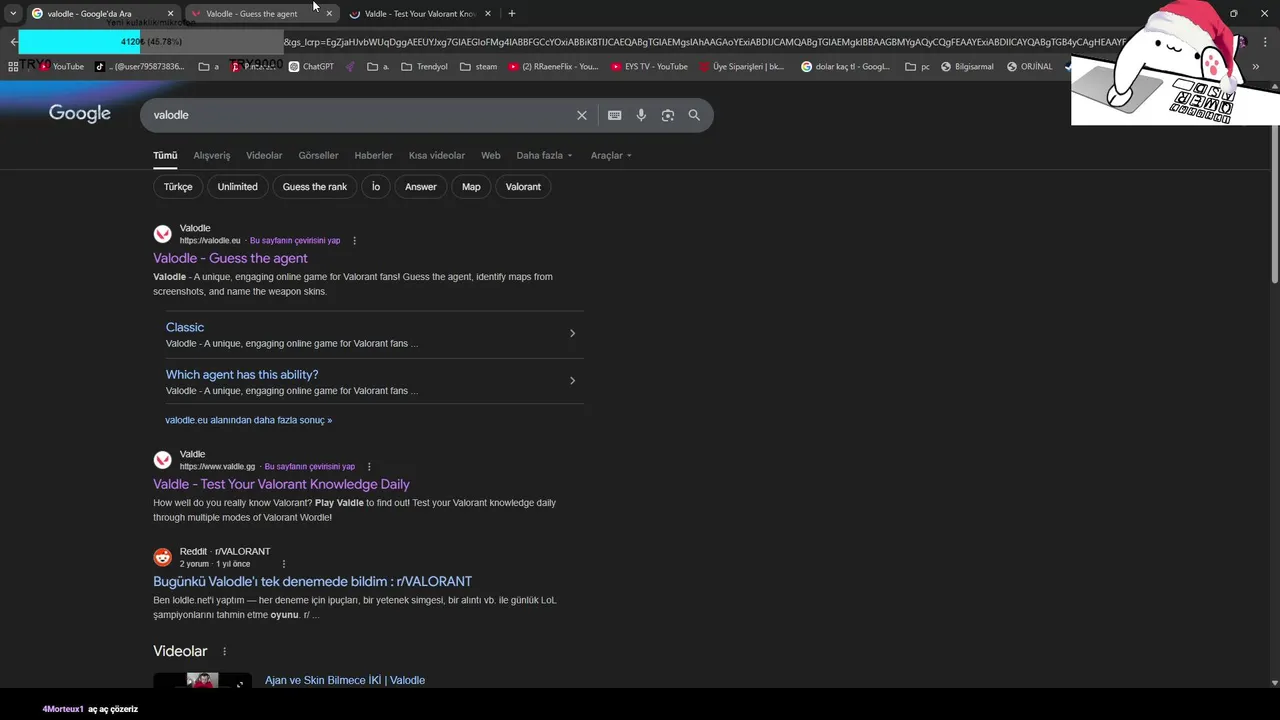This screenshot has height=720, width=1280.
Task: Open the steam bookmarks folder
Action: coord(478,67)
